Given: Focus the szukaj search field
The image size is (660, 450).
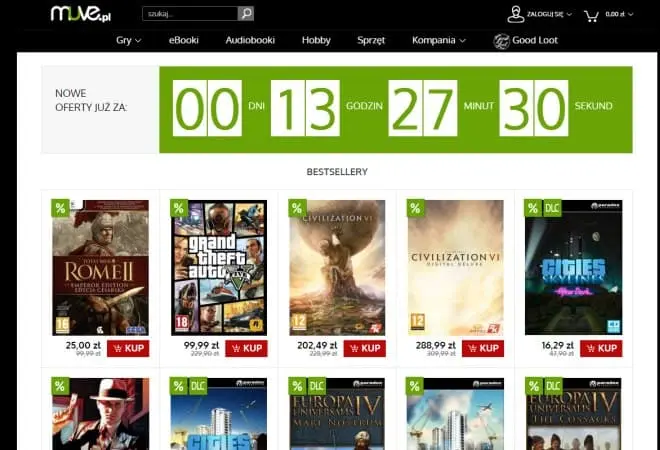Looking at the screenshot, I should click(x=190, y=13).
